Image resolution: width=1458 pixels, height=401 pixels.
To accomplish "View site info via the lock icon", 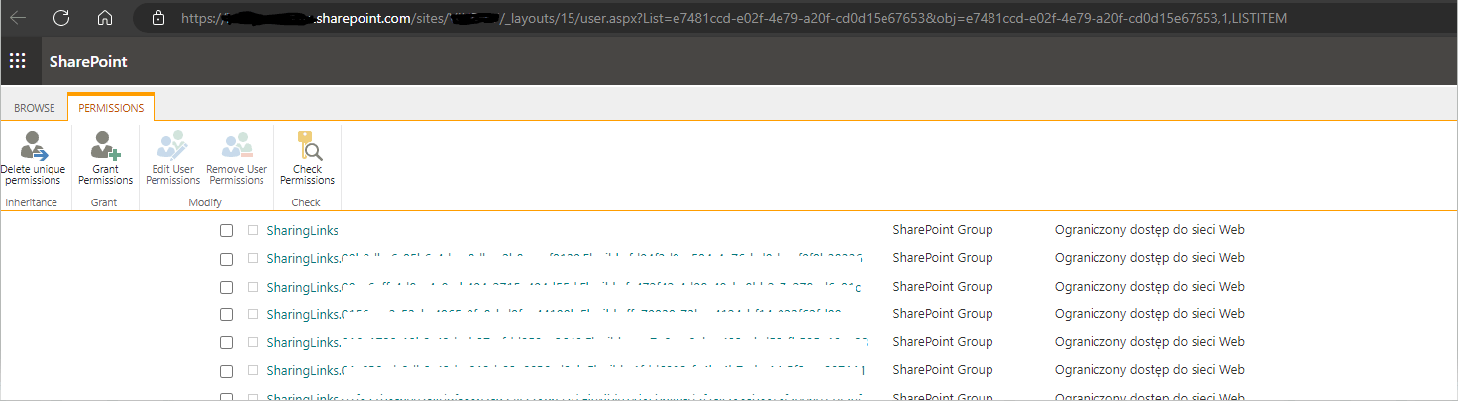I will tap(158, 17).
